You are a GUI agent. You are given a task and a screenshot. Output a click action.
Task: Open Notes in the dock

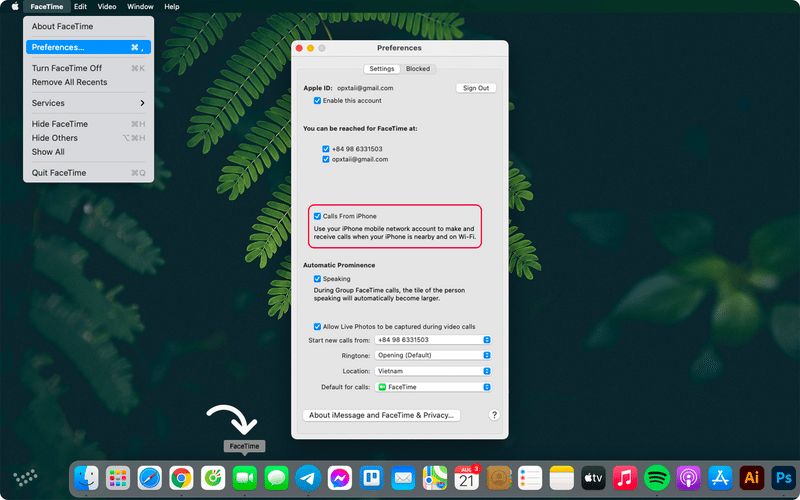click(562, 478)
